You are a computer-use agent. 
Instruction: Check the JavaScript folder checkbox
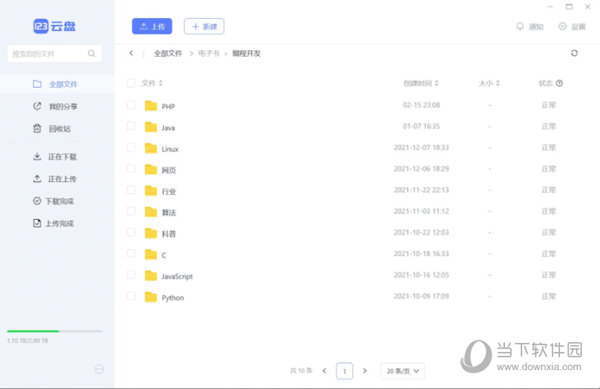pyautogui.click(x=131, y=275)
